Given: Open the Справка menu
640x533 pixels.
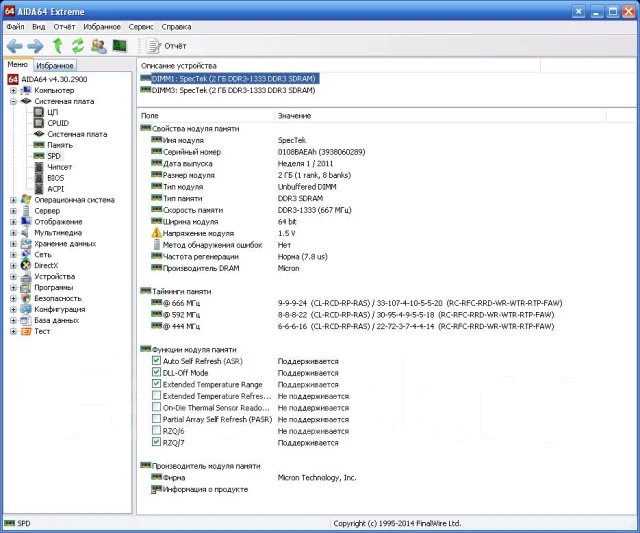Looking at the screenshot, I should tap(176, 27).
